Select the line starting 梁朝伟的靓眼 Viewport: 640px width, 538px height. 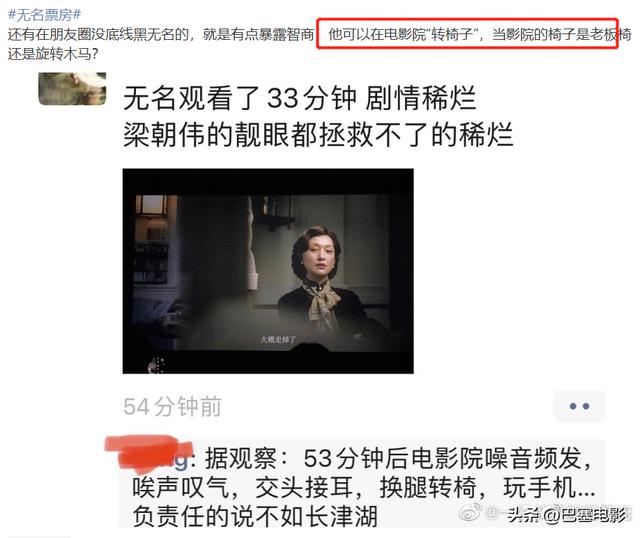click(x=318, y=134)
